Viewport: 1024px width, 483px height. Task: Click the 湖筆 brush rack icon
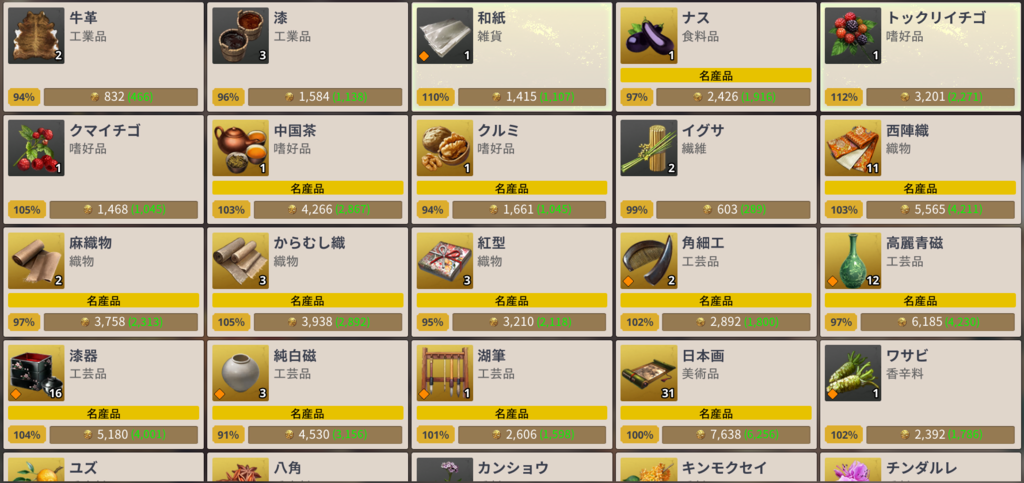click(x=445, y=373)
